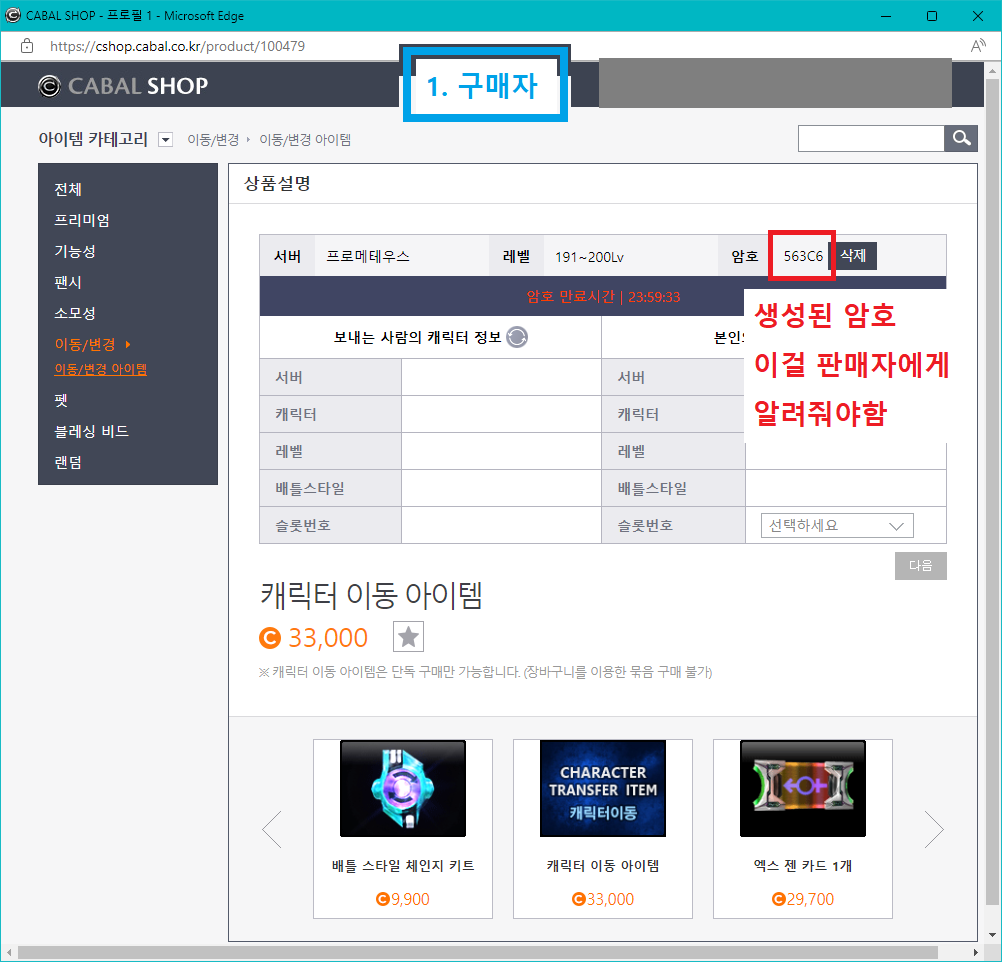Open 이동/변경 아이템 subcategory link
The height and width of the screenshot is (965, 1007).
101,370
